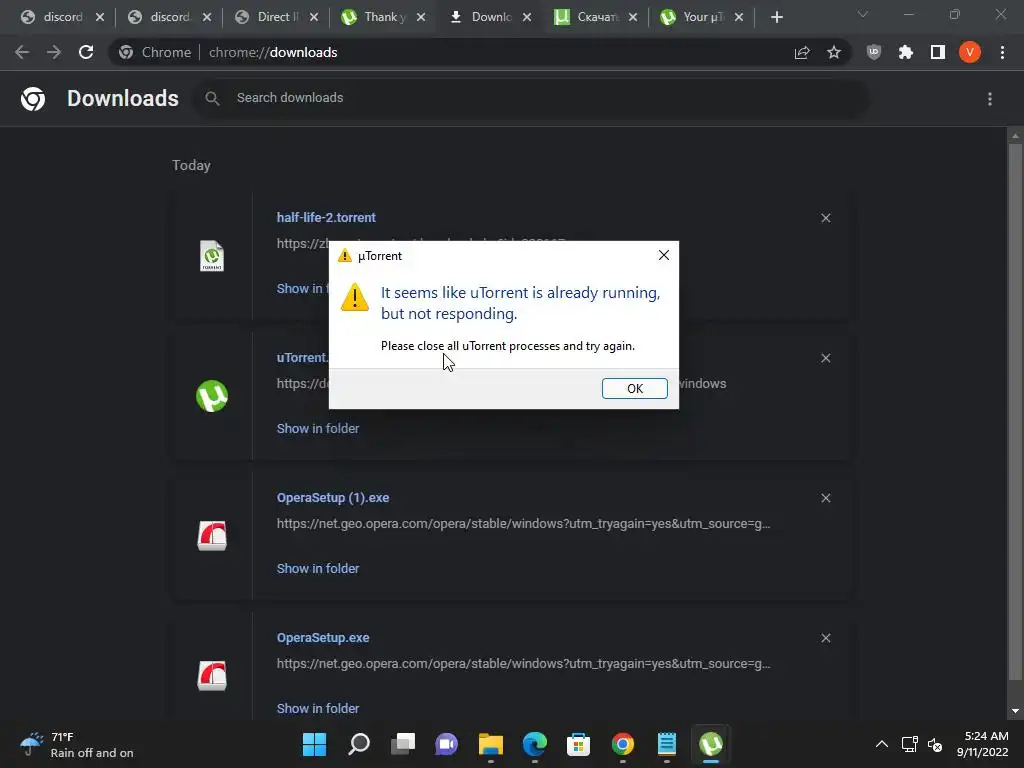The width and height of the screenshot is (1024, 768).
Task: Bookmark this page with the star
Action: pos(833,52)
